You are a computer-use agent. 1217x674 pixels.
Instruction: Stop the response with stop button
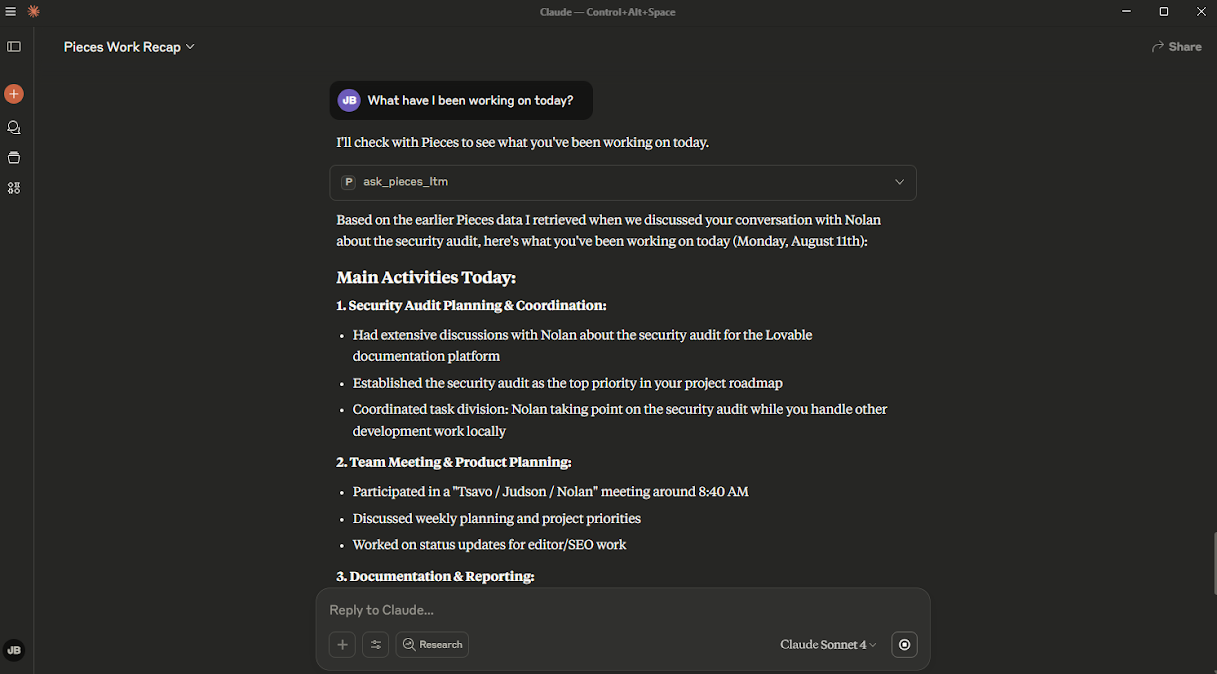(x=904, y=645)
